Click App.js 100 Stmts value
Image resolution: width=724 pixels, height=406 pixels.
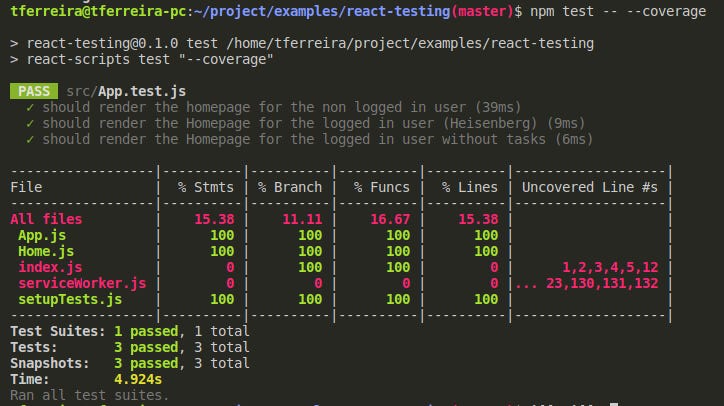coord(222,235)
